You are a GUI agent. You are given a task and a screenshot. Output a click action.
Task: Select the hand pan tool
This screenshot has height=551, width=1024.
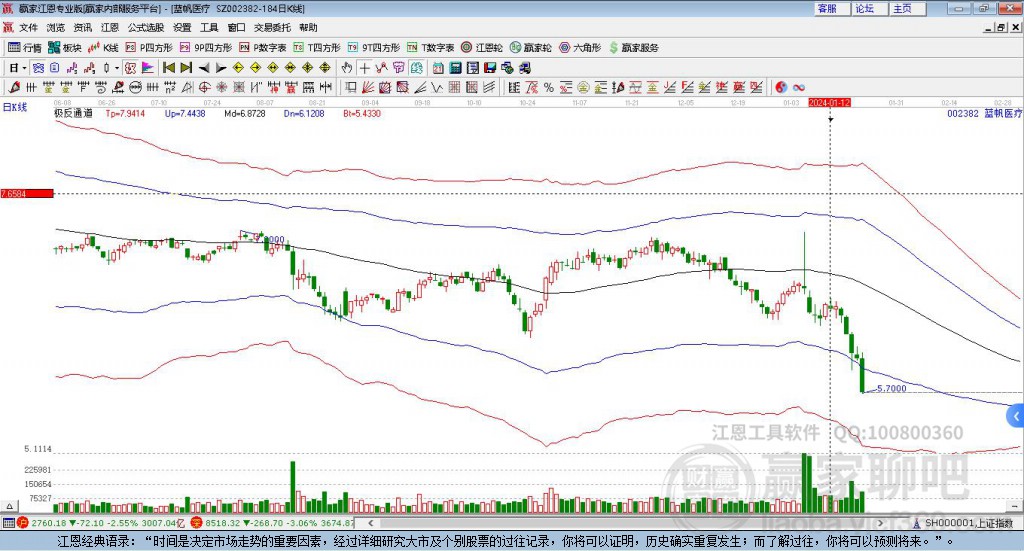pos(347,68)
